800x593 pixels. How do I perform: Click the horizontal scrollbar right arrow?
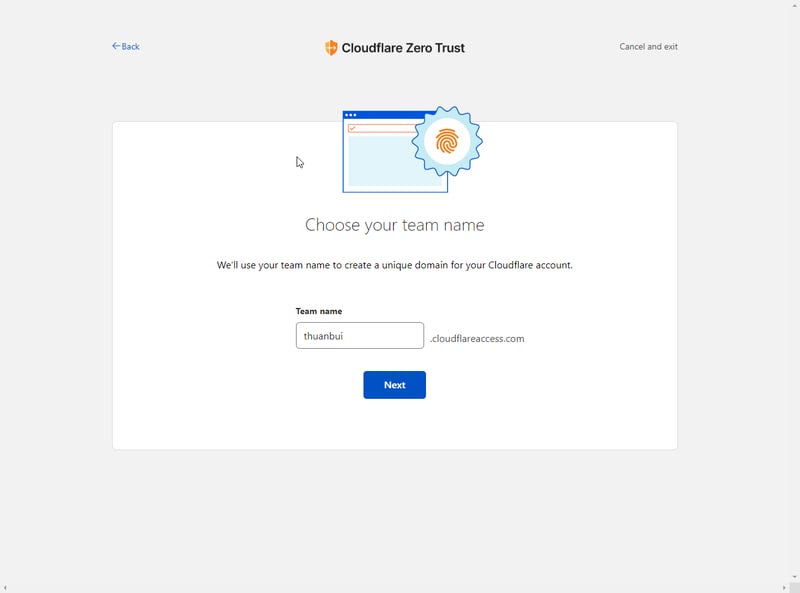pyautogui.click(x=783, y=588)
